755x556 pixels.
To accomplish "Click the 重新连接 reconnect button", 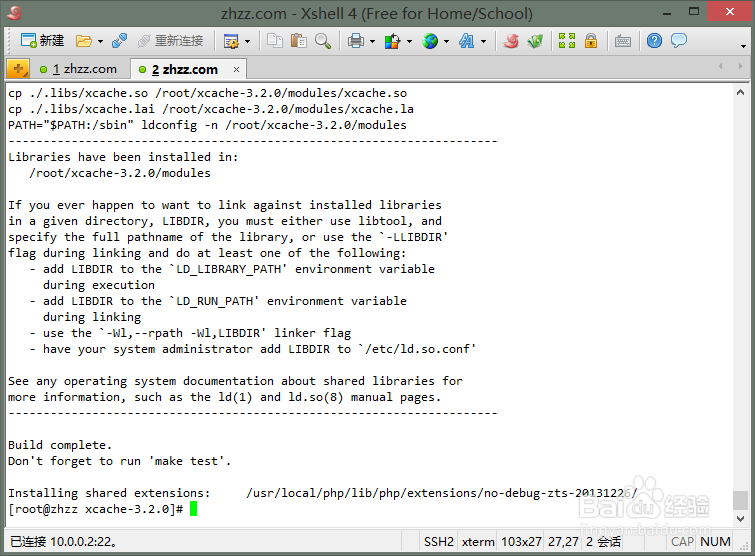I will click(170, 41).
